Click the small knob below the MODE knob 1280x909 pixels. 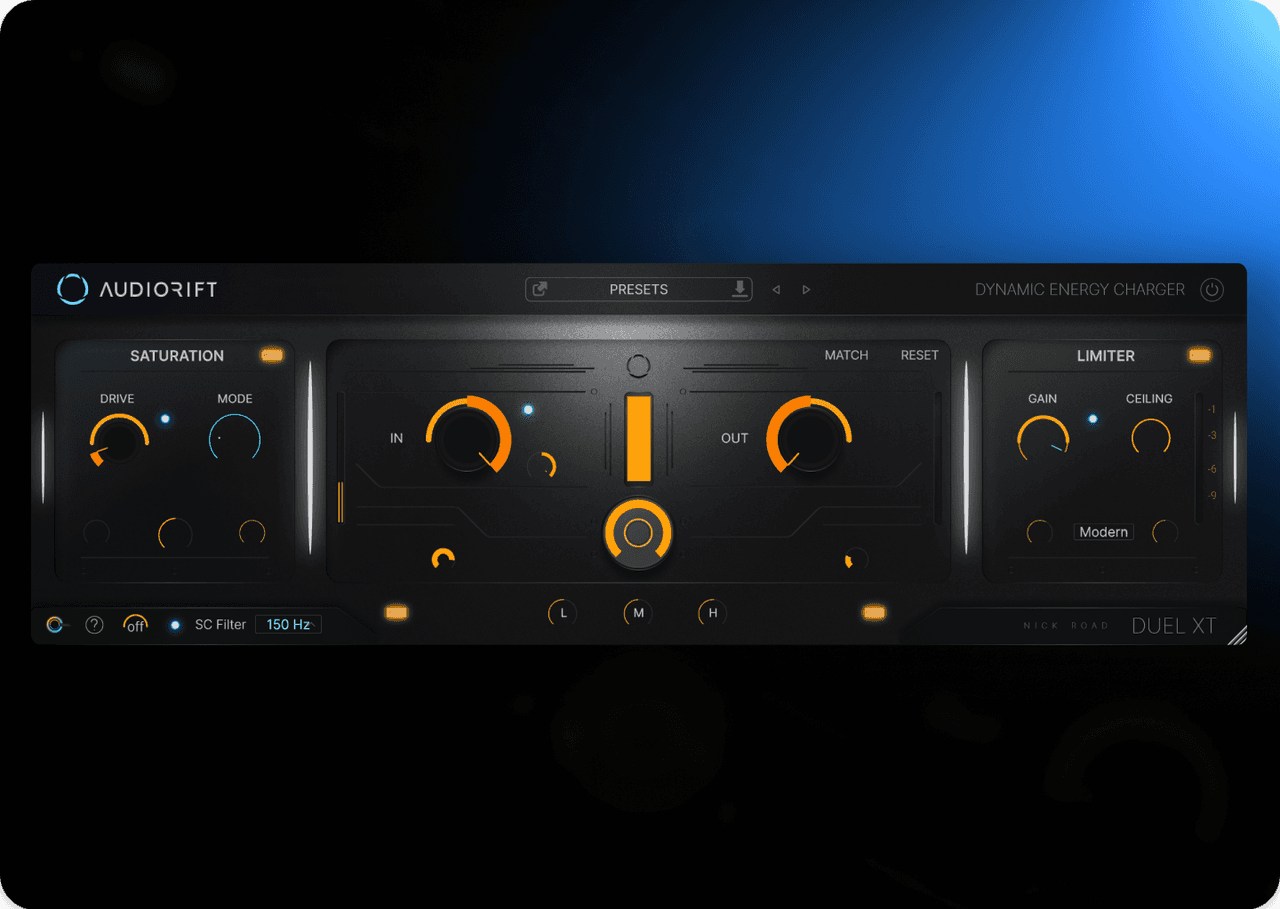(x=252, y=533)
